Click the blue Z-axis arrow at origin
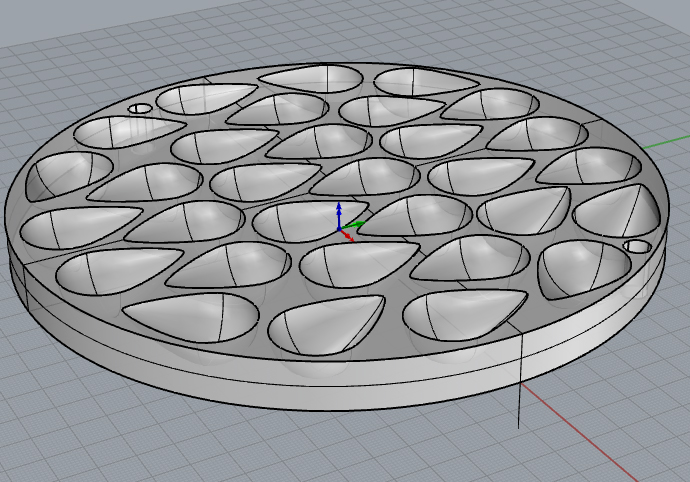 339,210
